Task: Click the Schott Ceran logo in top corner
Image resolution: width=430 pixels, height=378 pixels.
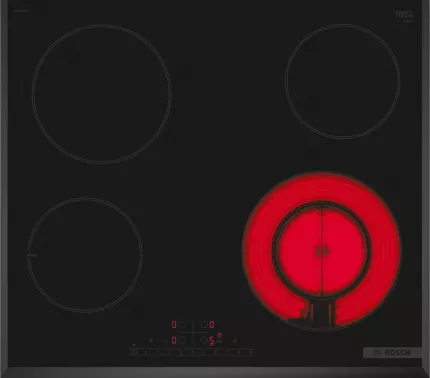Action: click(x=404, y=14)
